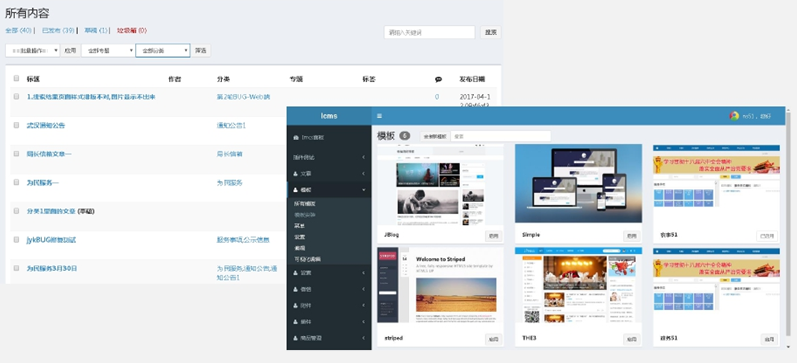Open the 批量操作 bulk action dropdown
The height and width of the screenshot is (363, 797).
[33, 50]
